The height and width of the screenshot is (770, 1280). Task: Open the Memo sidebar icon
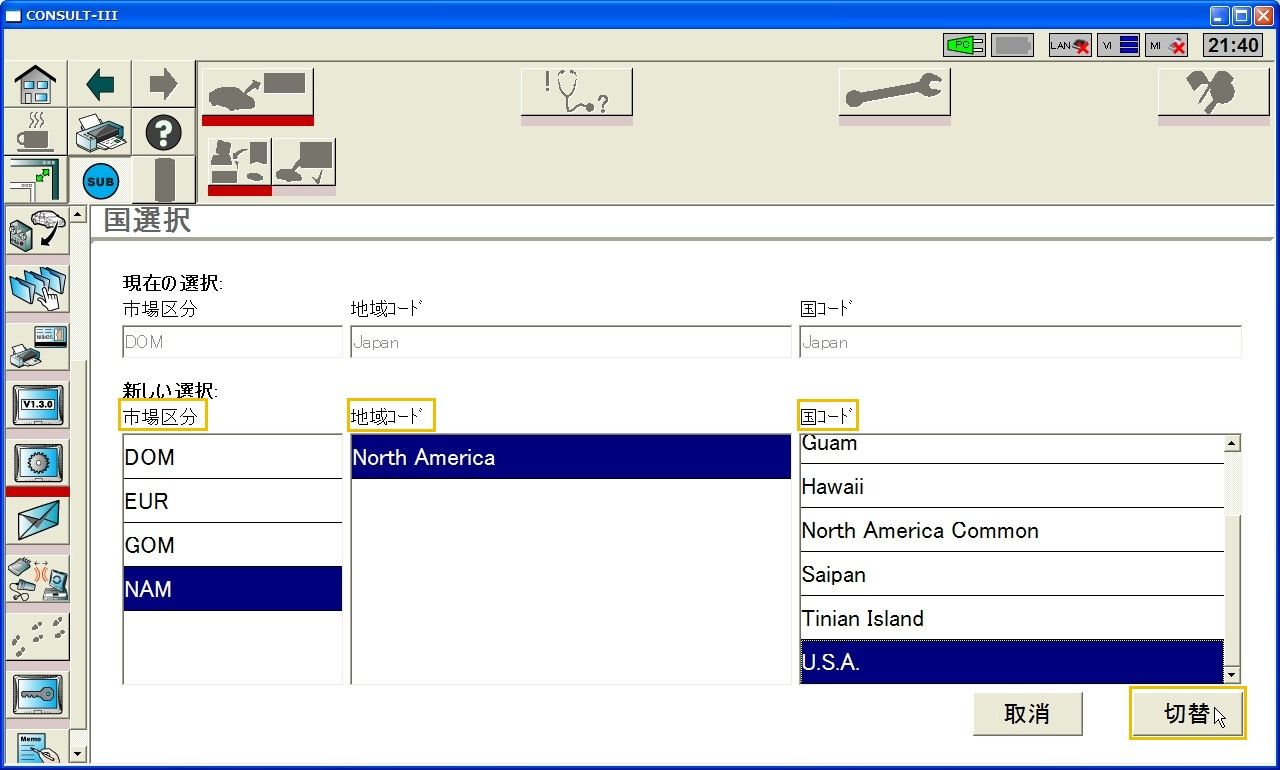click(x=38, y=746)
